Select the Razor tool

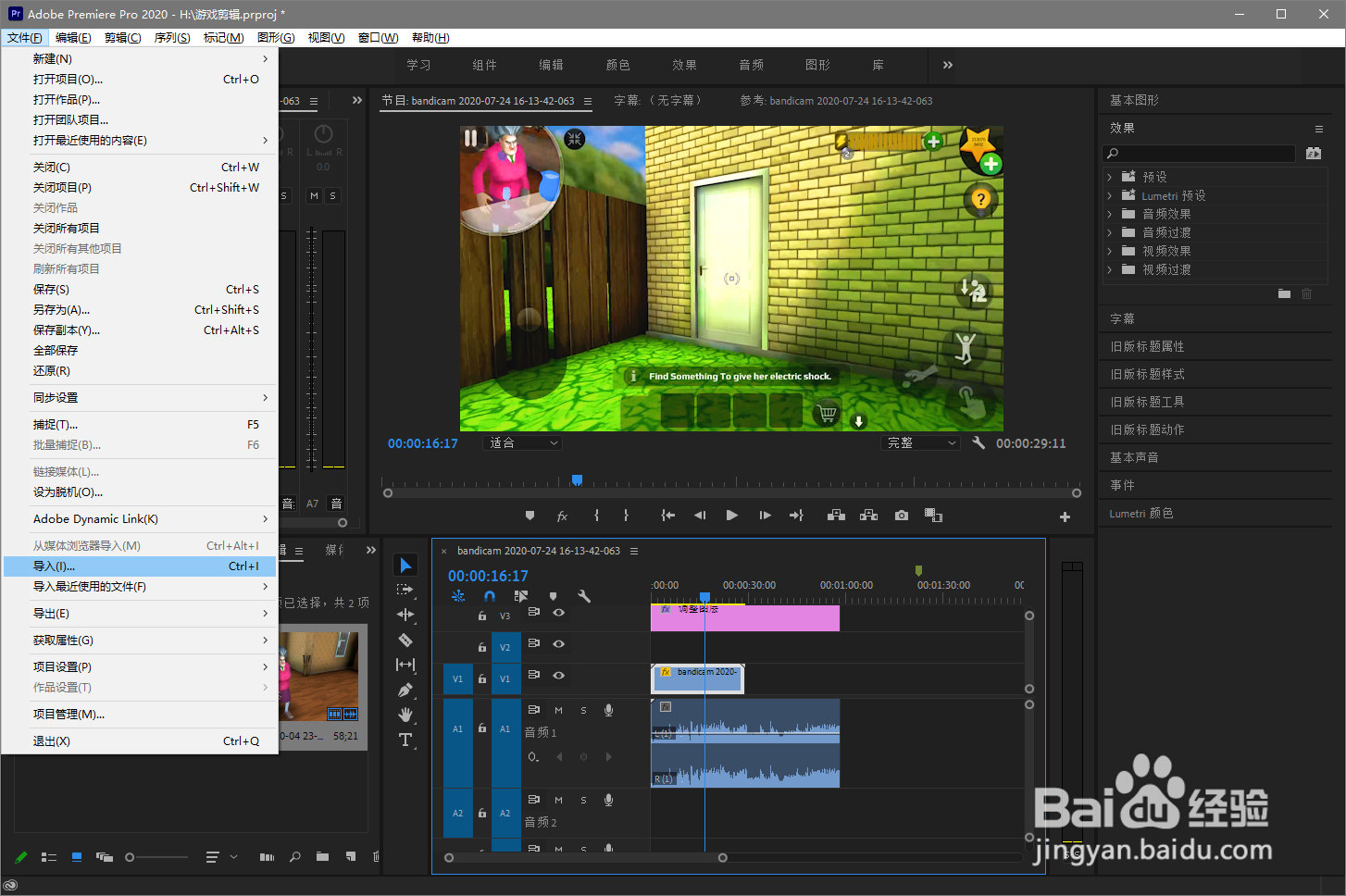point(405,640)
